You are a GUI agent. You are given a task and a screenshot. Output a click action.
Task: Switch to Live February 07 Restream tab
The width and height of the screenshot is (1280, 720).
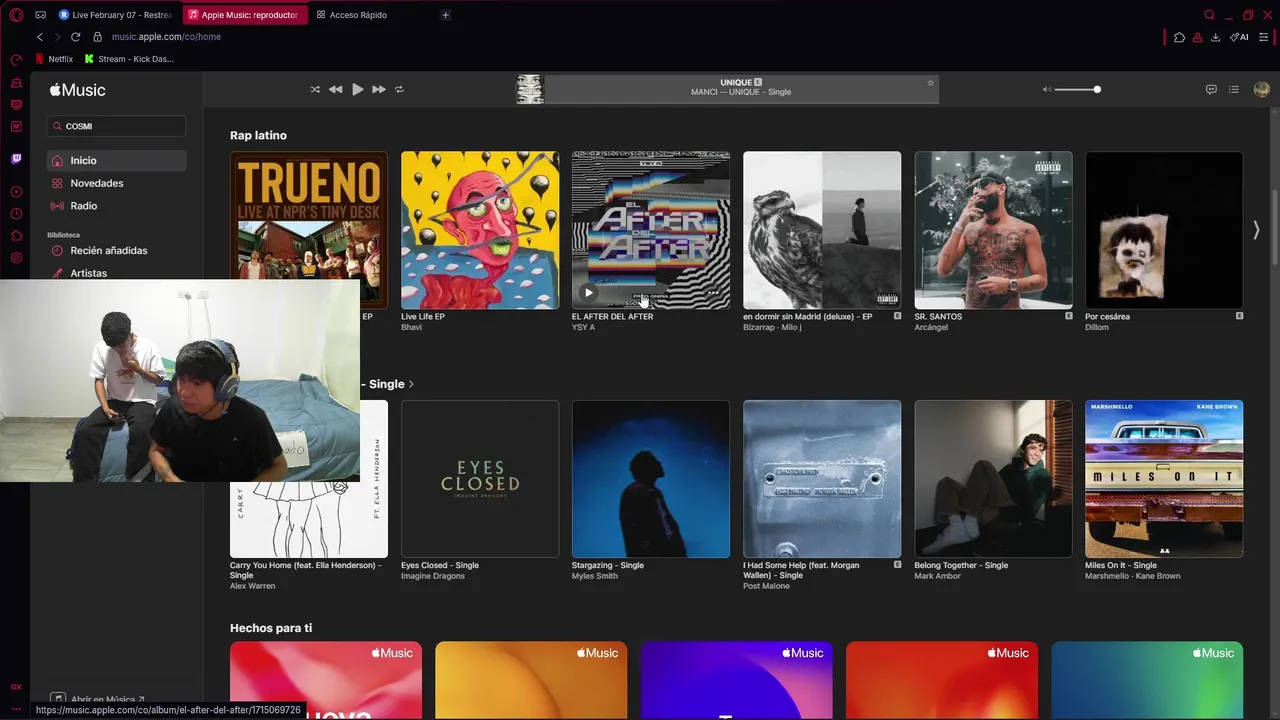pos(116,15)
